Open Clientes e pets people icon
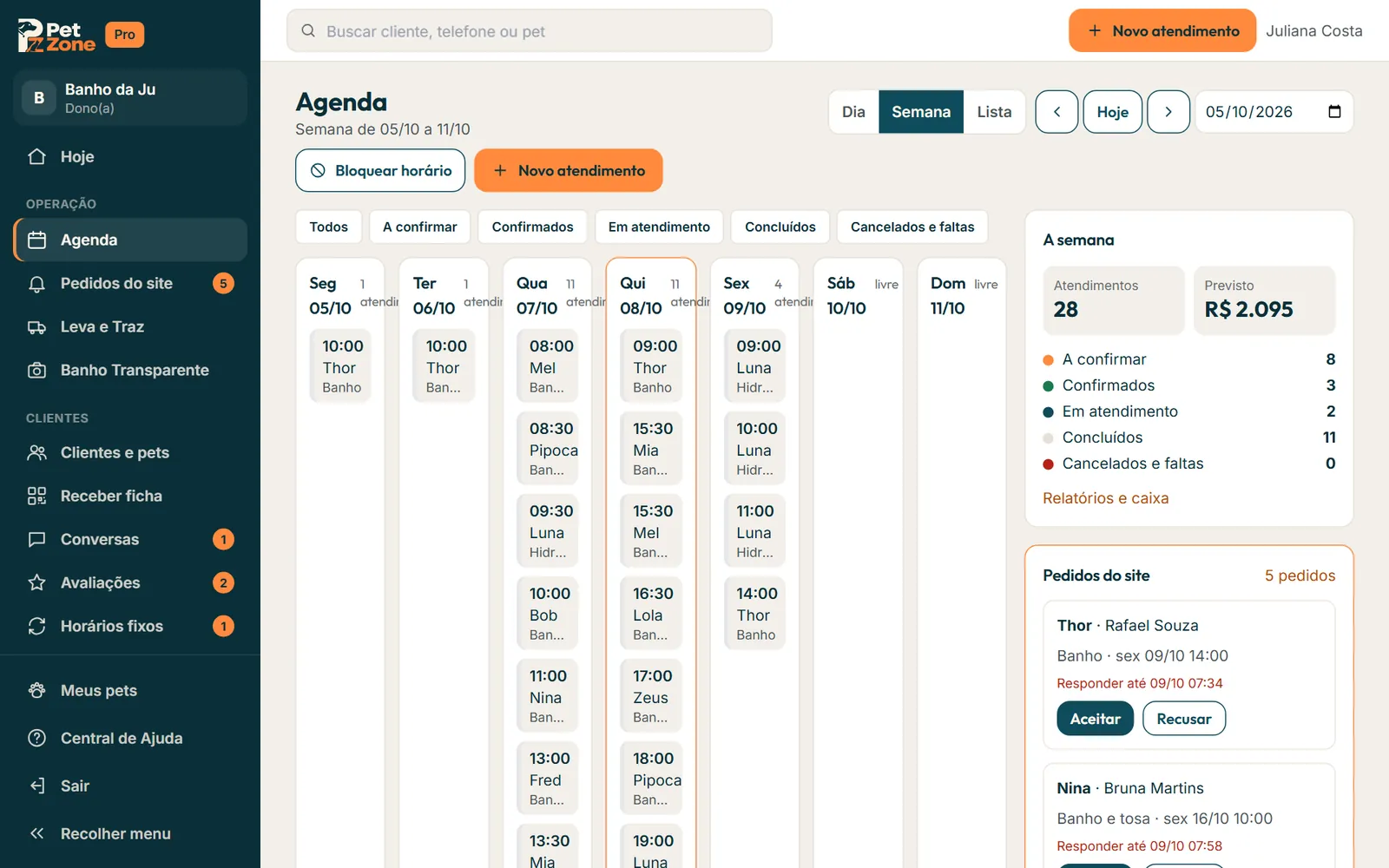Viewport: 1389px width, 868px height. [x=36, y=452]
